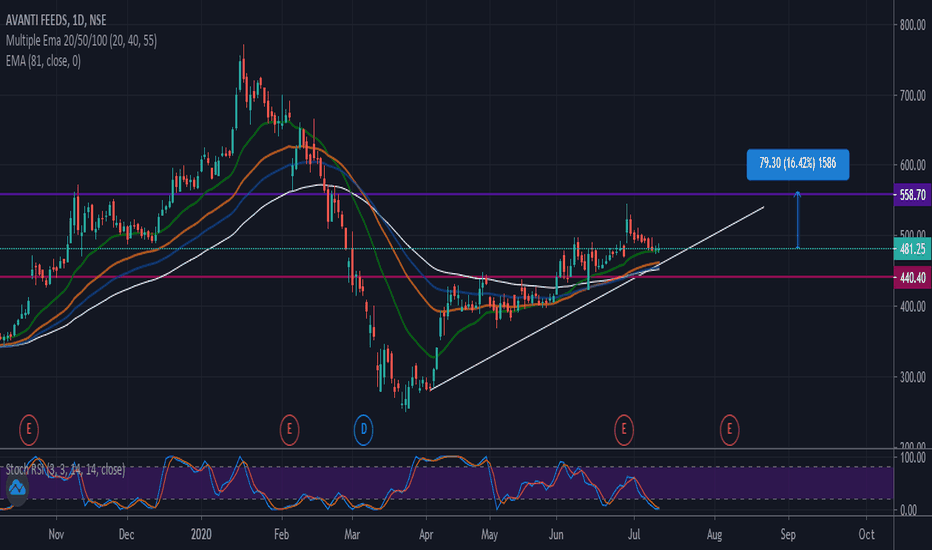Click the blue TradingView cloud logo icon

[x=17, y=489]
